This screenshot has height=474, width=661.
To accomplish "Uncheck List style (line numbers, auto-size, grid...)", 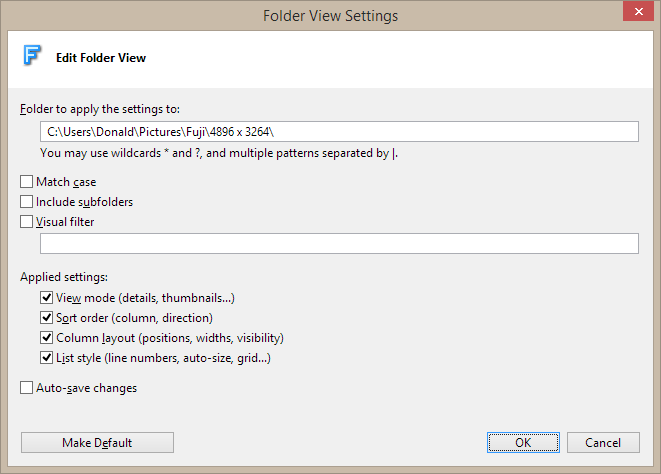I will coord(47,358).
